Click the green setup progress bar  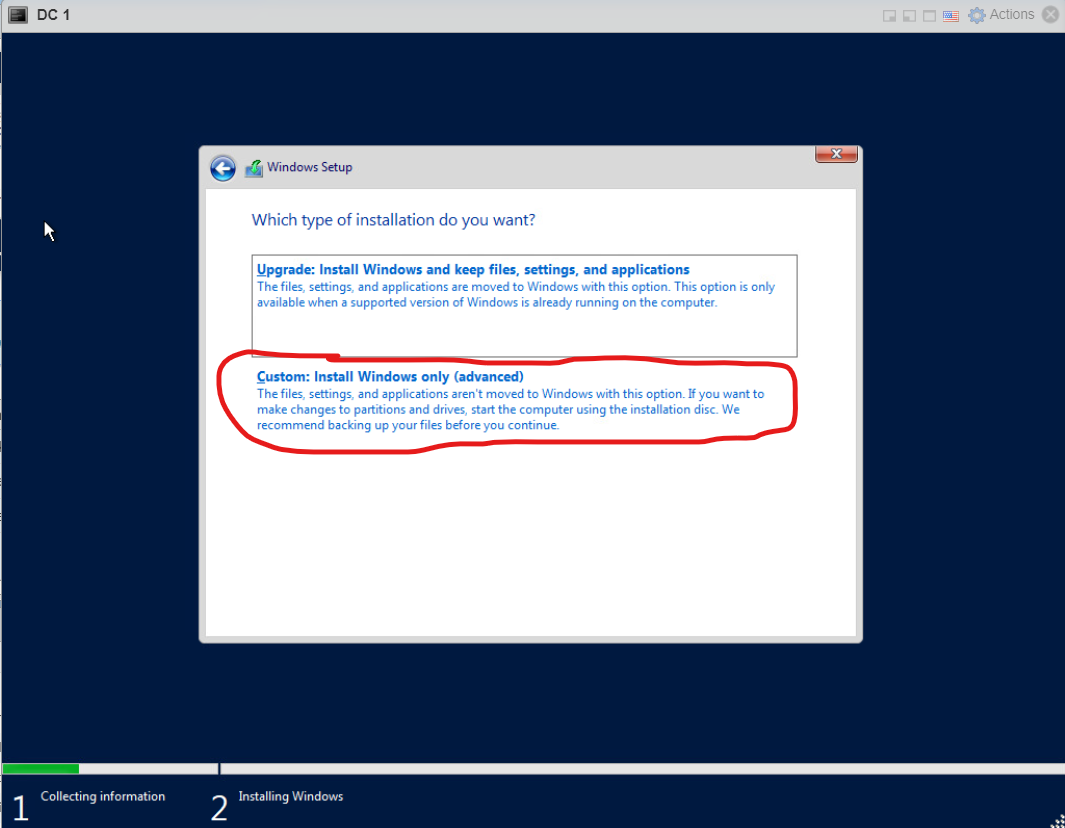(41, 769)
